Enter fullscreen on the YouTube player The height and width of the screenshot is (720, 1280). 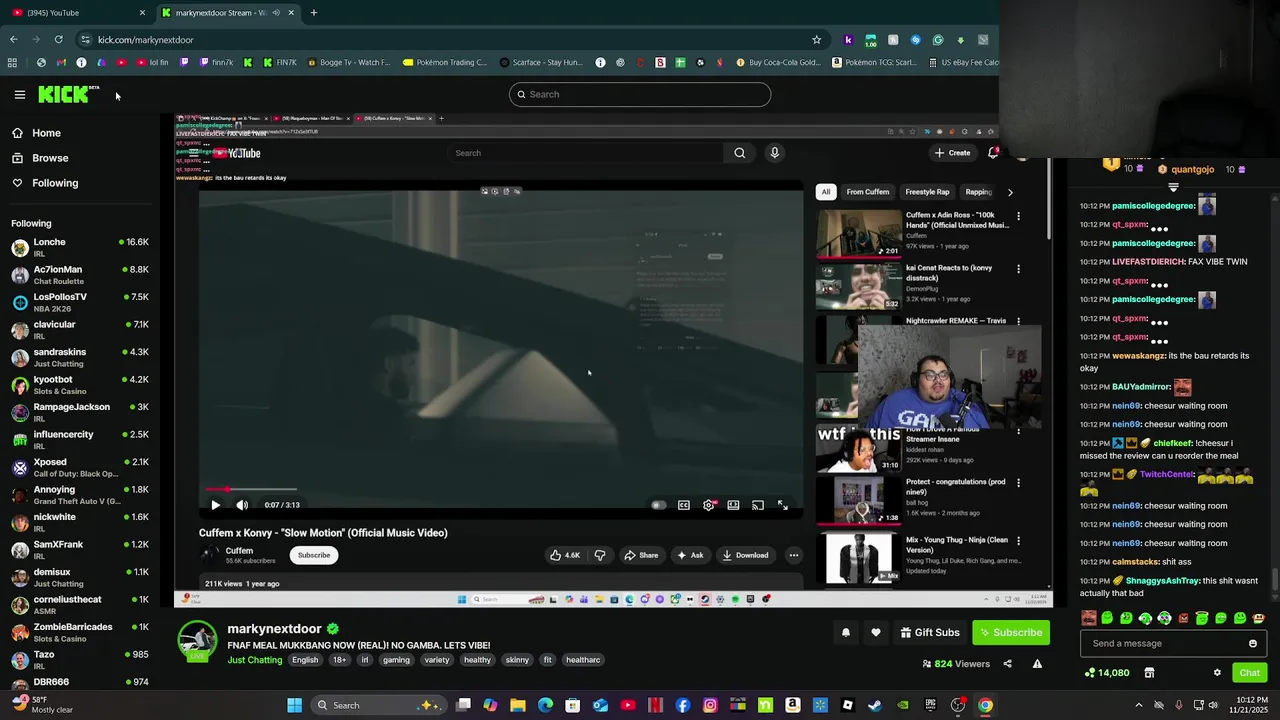(783, 505)
